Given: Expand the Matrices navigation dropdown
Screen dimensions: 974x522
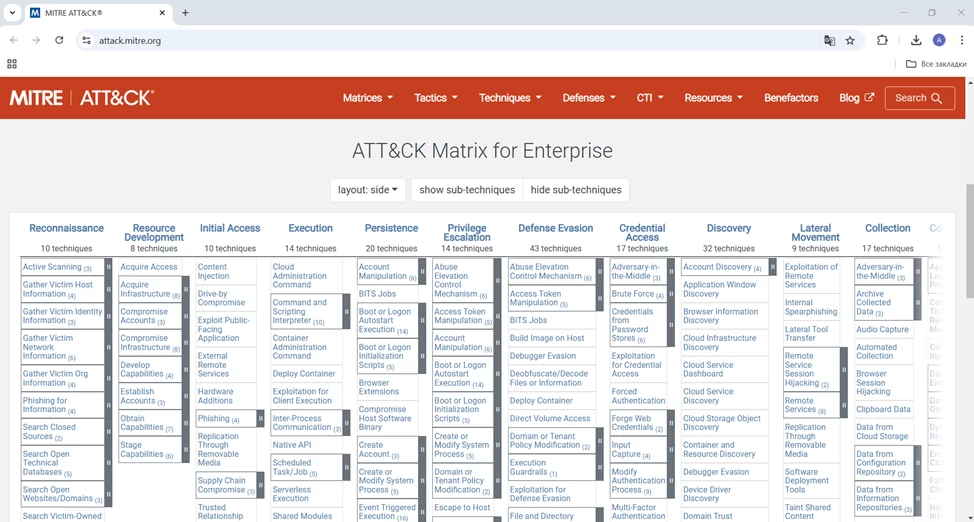Looking at the screenshot, I should pyautogui.click(x=367, y=98).
